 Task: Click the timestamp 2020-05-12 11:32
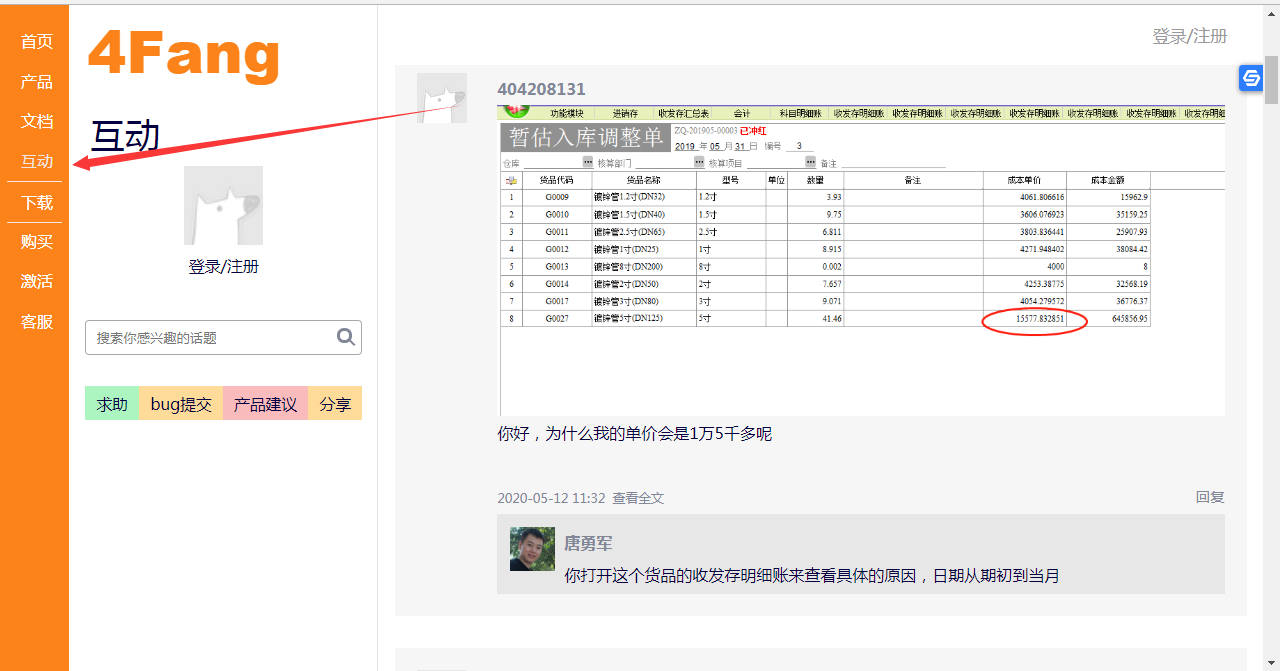tap(551, 498)
